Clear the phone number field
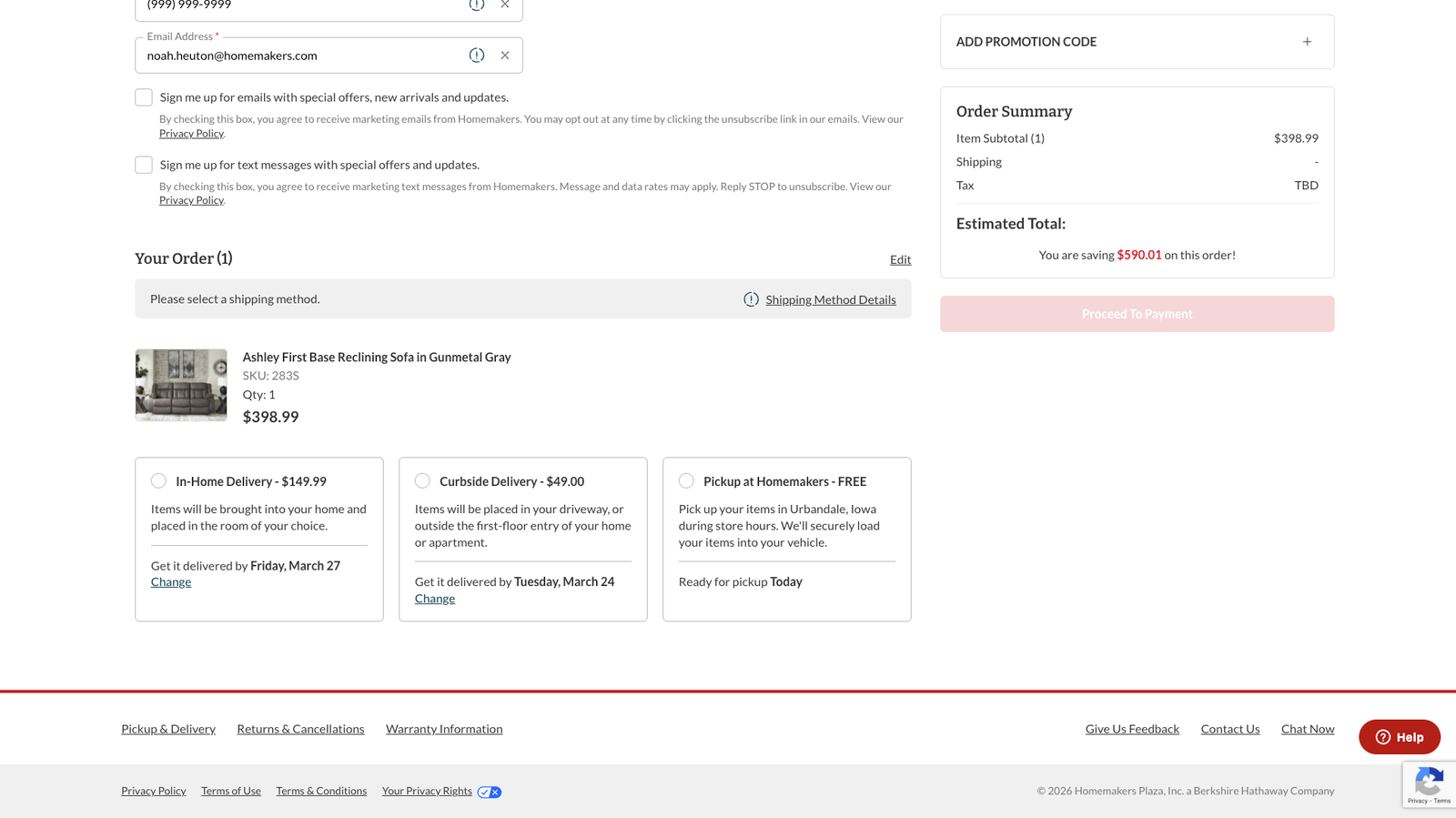The width and height of the screenshot is (1456, 818). click(505, 5)
